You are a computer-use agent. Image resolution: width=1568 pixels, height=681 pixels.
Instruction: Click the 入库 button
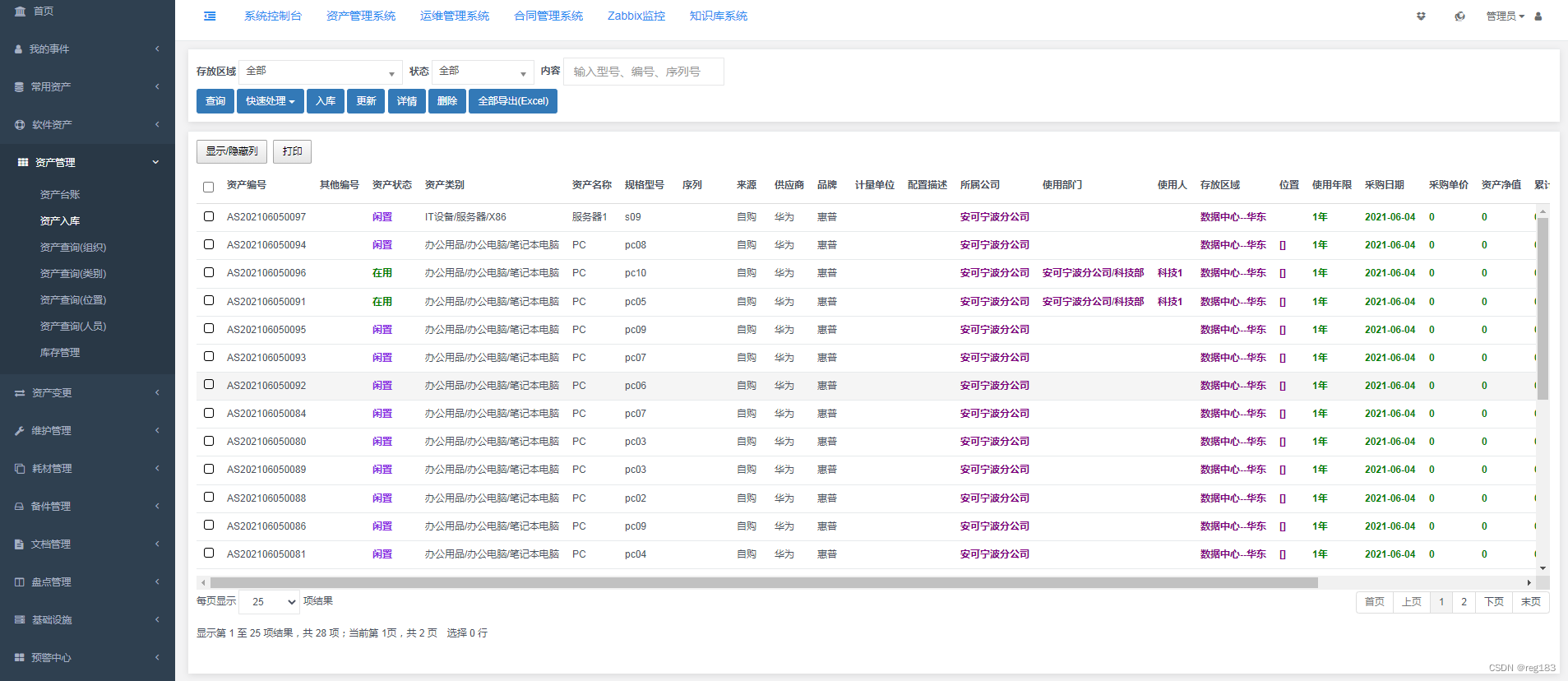point(326,101)
